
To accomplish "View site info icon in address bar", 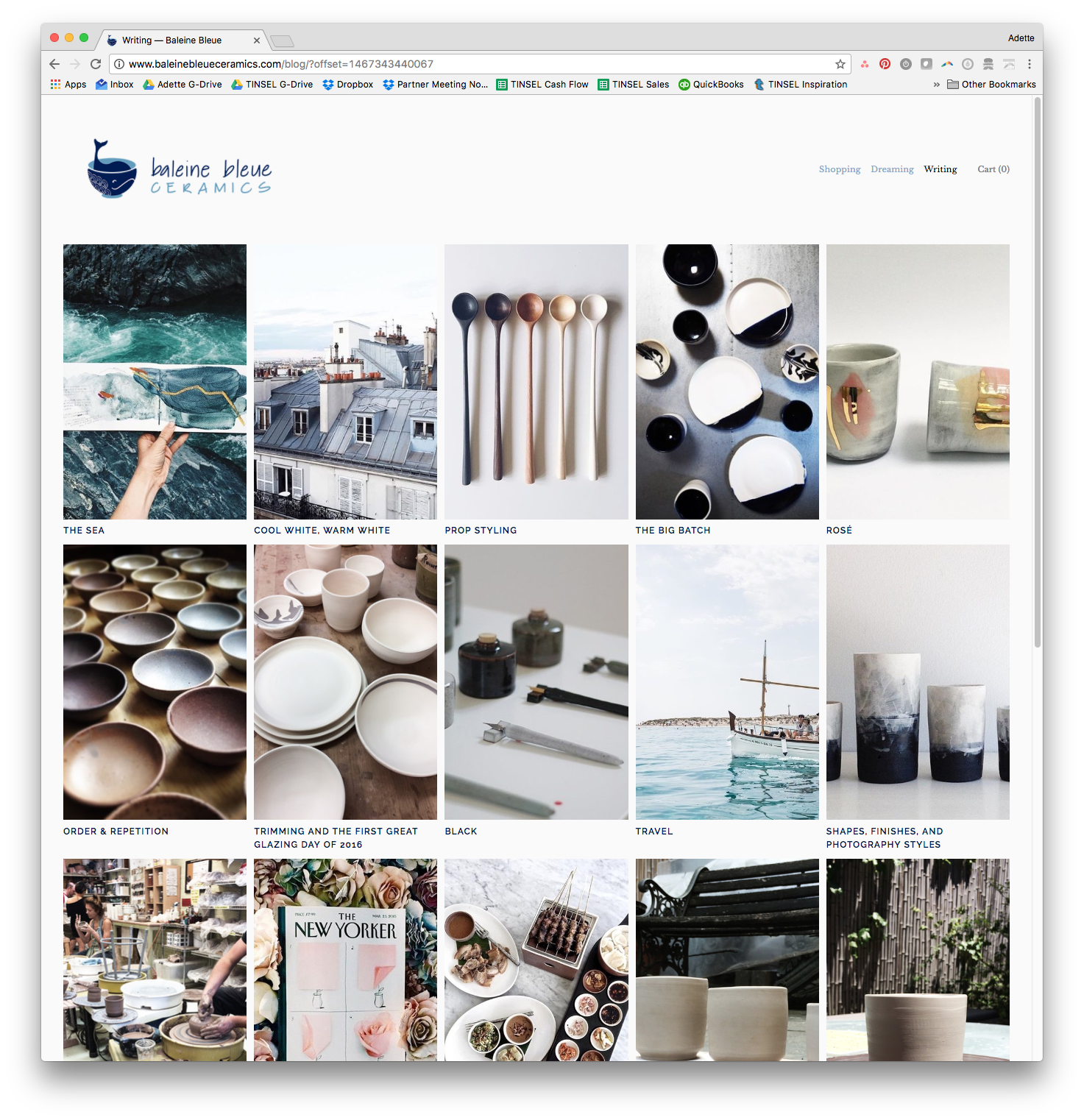I will pos(119,64).
